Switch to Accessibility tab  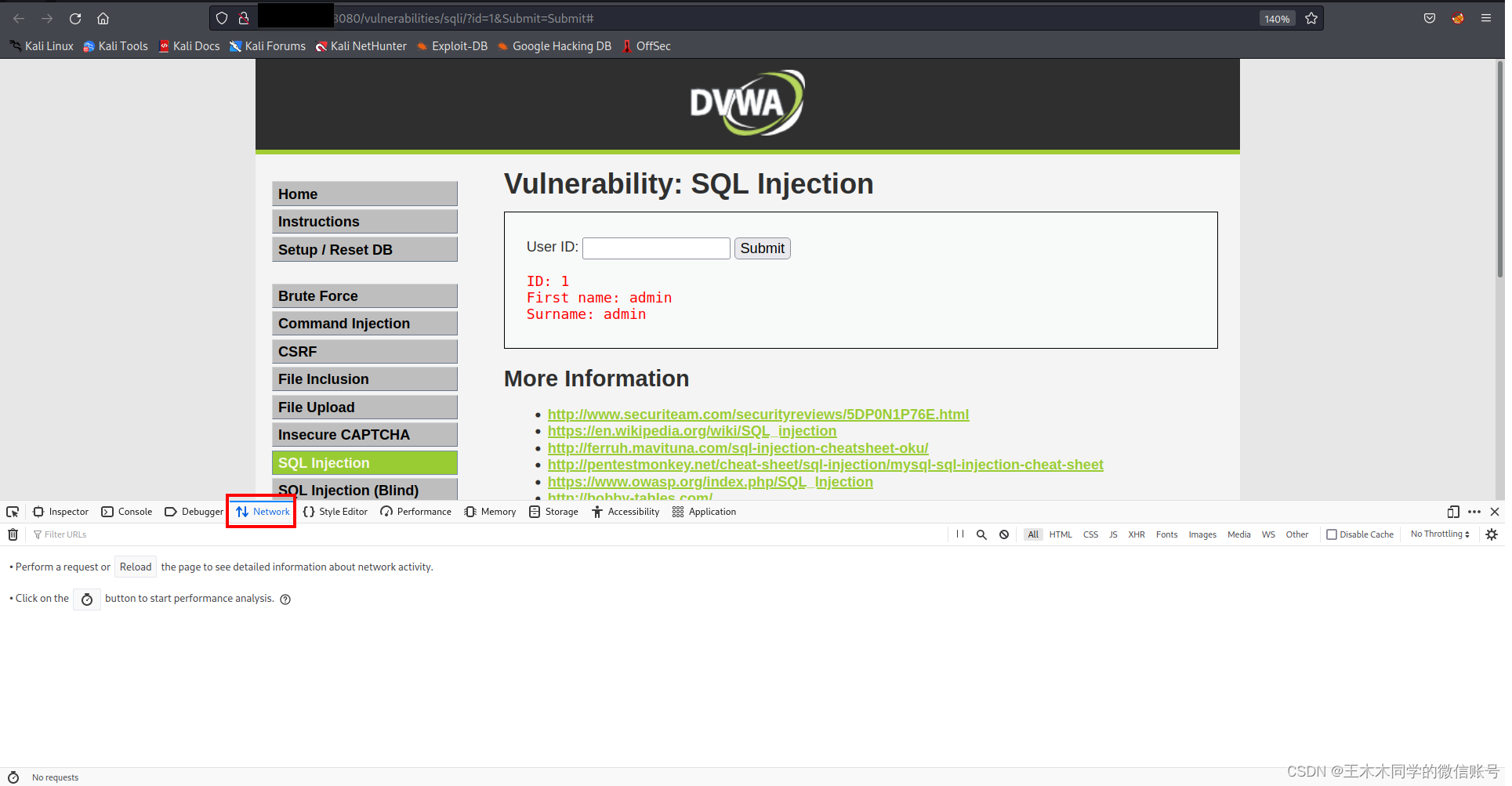click(625, 512)
